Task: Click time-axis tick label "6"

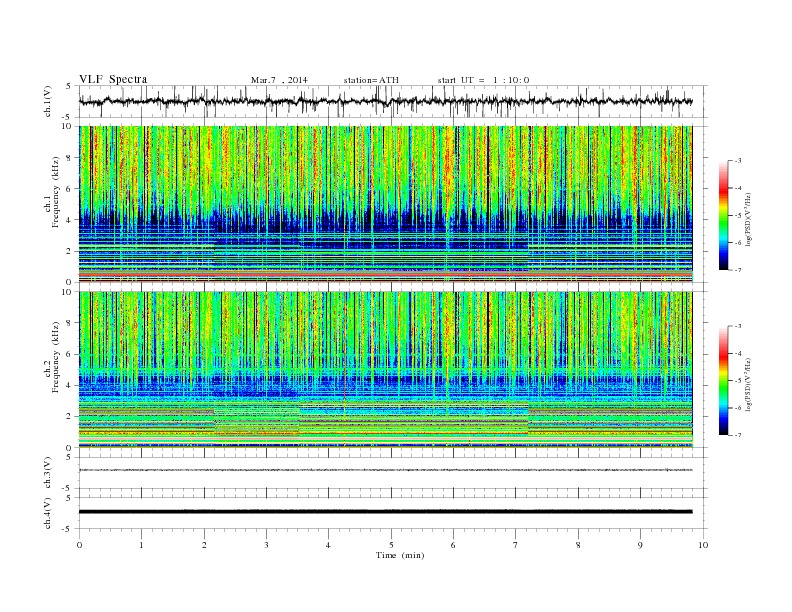Action: click(x=454, y=545)
